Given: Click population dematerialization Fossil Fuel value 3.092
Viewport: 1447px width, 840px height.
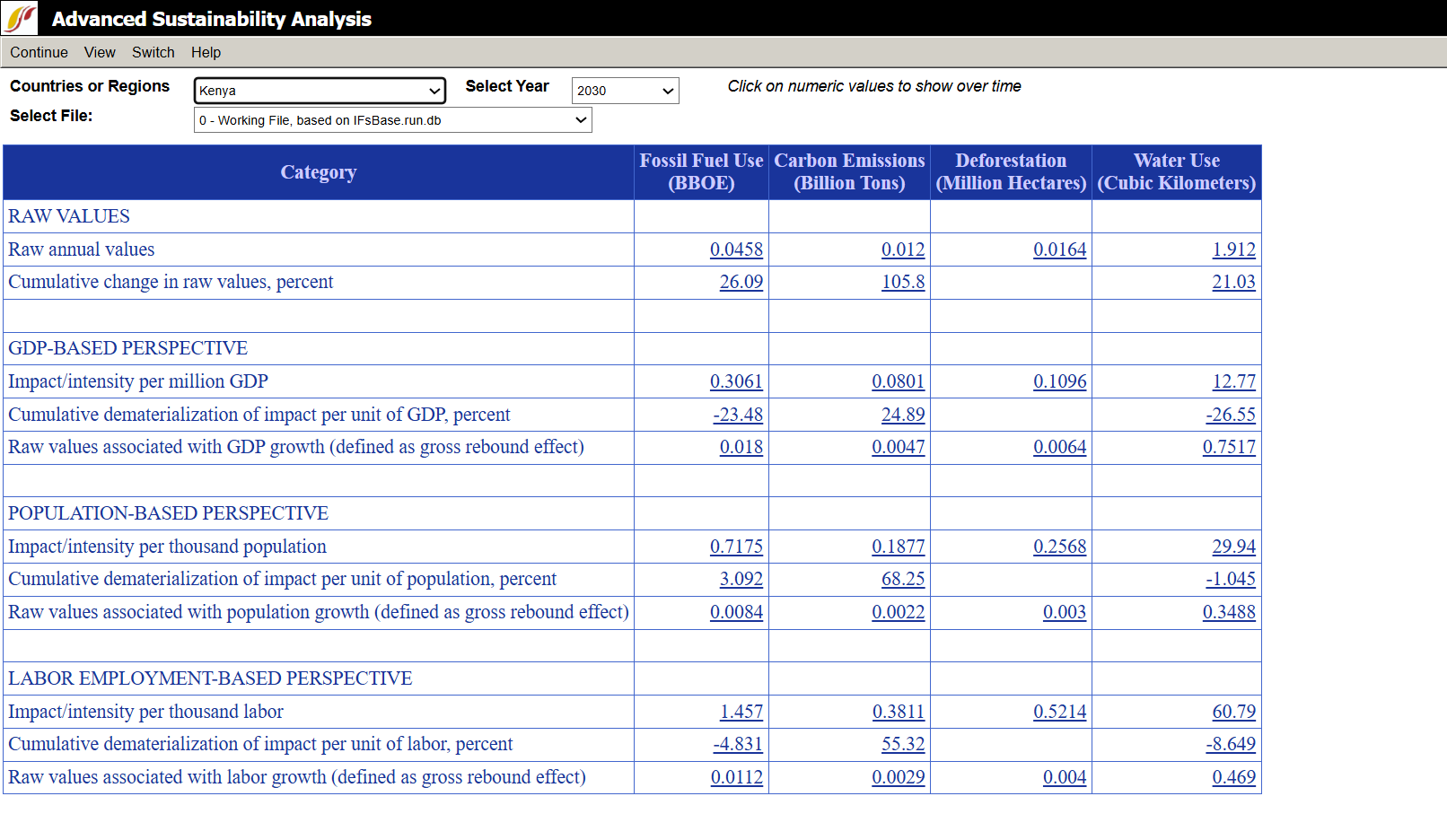Looking at the screenshot, I should tap(741, 579).
